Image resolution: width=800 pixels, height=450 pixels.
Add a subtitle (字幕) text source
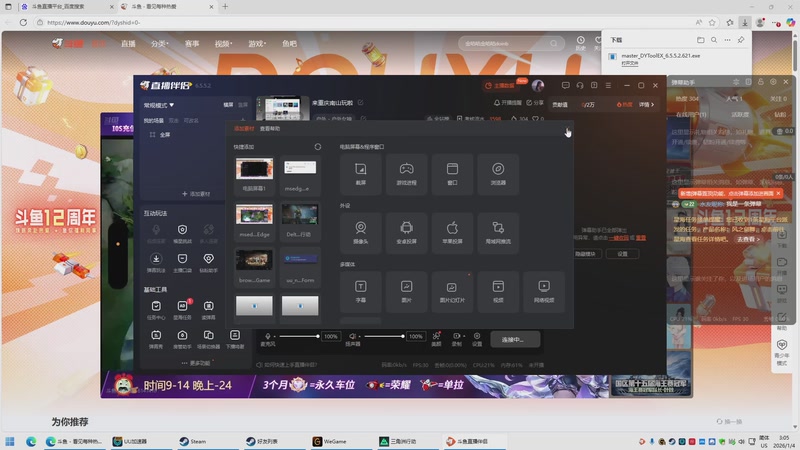point(360,291)
